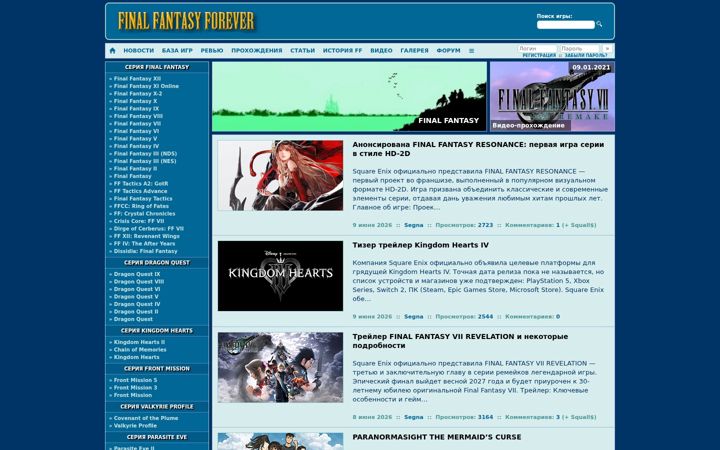
Task: Open the Галерея section
Action: [414, 51]
